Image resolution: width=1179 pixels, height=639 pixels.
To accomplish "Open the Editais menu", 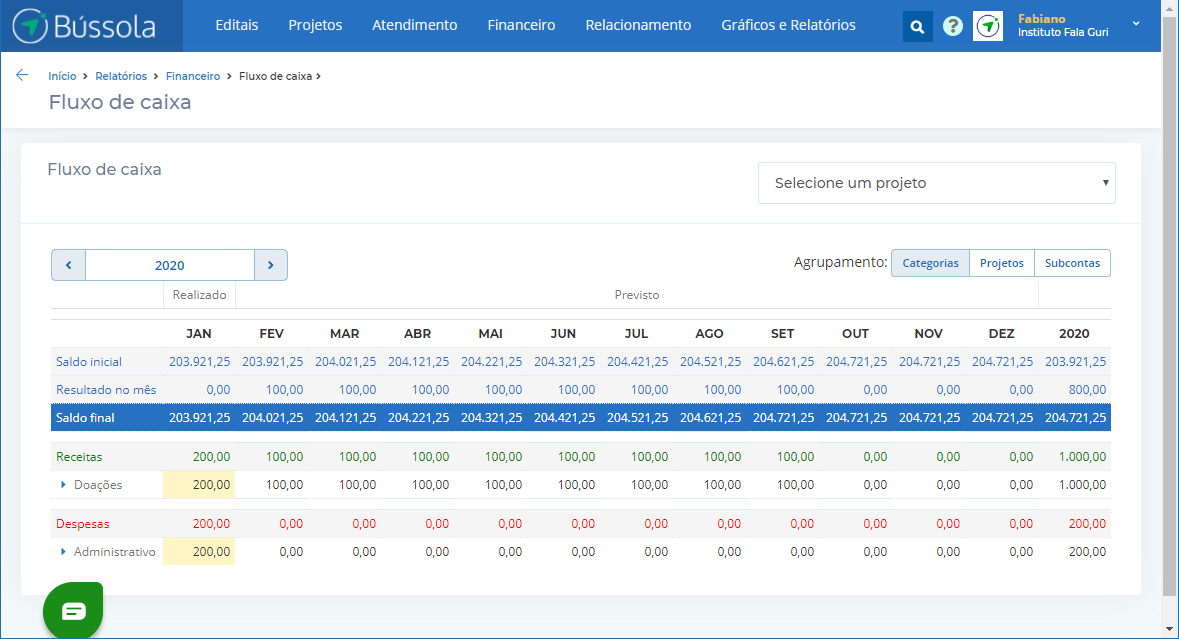I will pos(236,25).
